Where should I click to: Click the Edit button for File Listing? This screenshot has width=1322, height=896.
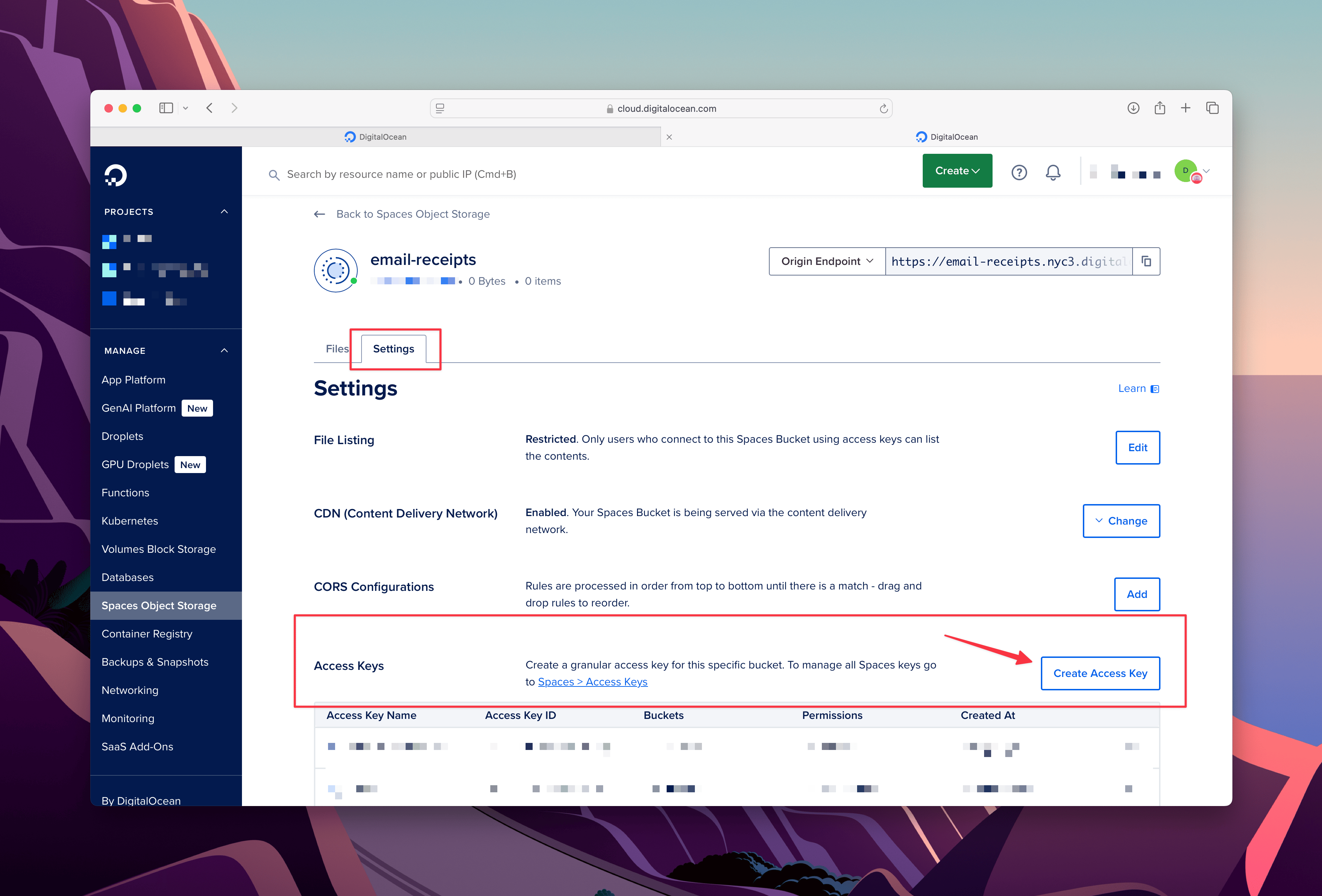pos(1137,447)
